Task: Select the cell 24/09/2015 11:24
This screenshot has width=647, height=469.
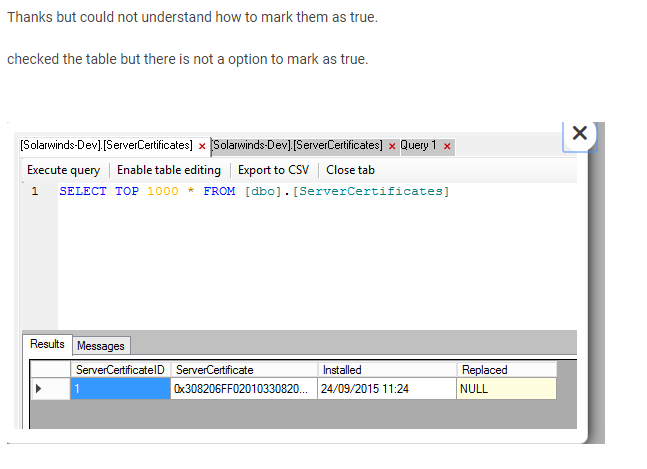Action: [387, 389]
